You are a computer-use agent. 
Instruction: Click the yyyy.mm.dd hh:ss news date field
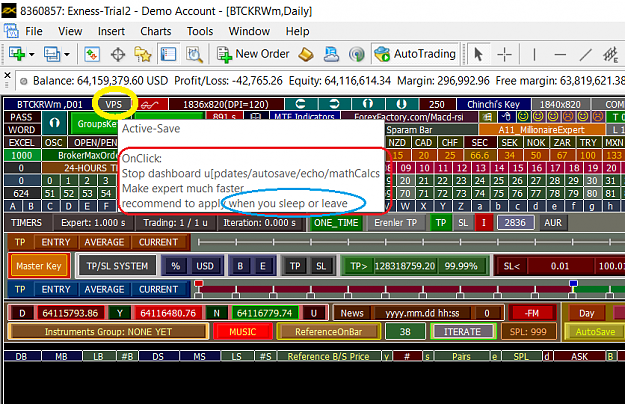(x=423, y=313)
